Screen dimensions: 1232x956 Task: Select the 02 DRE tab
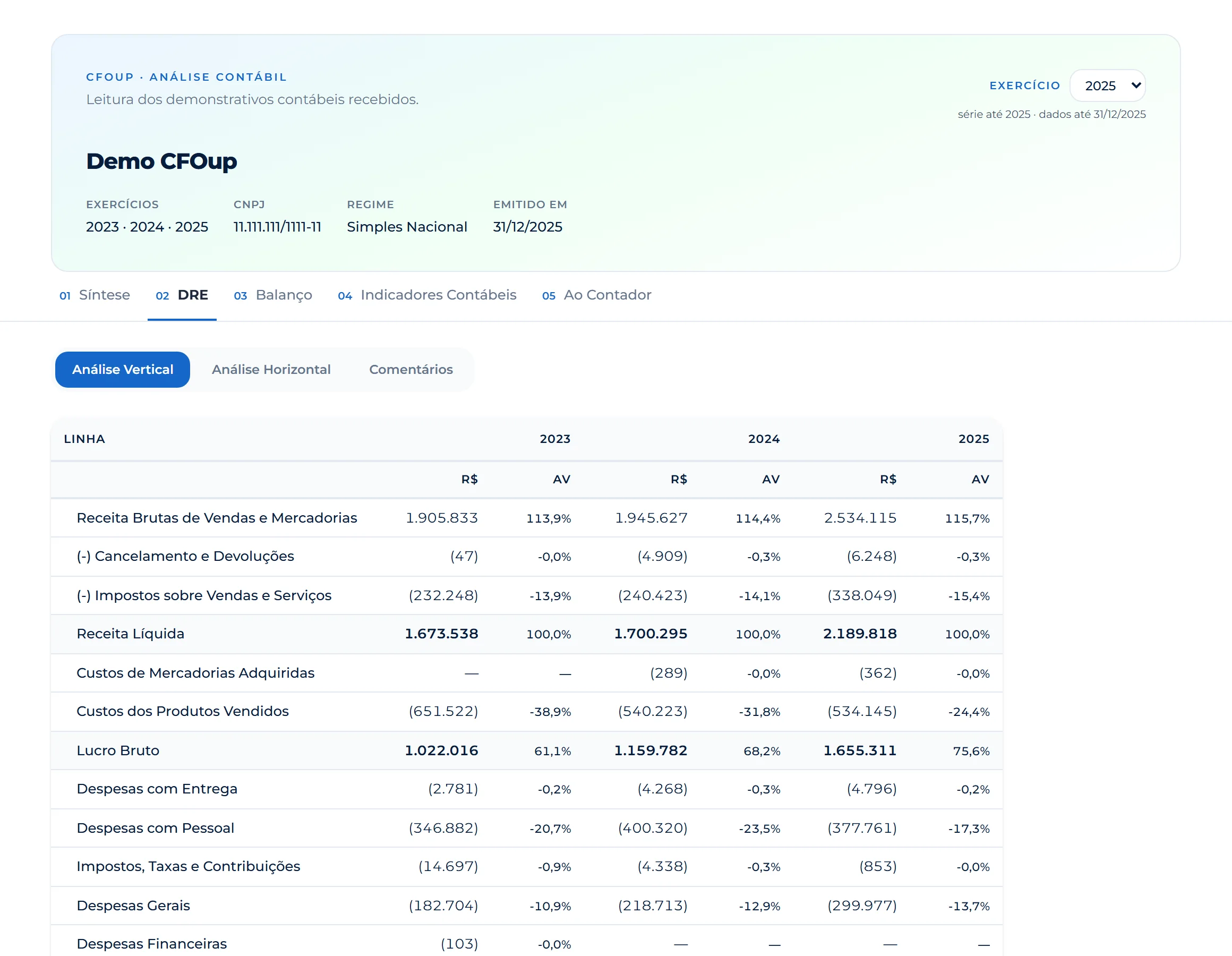pyautogui.click(x=182, y=295)
